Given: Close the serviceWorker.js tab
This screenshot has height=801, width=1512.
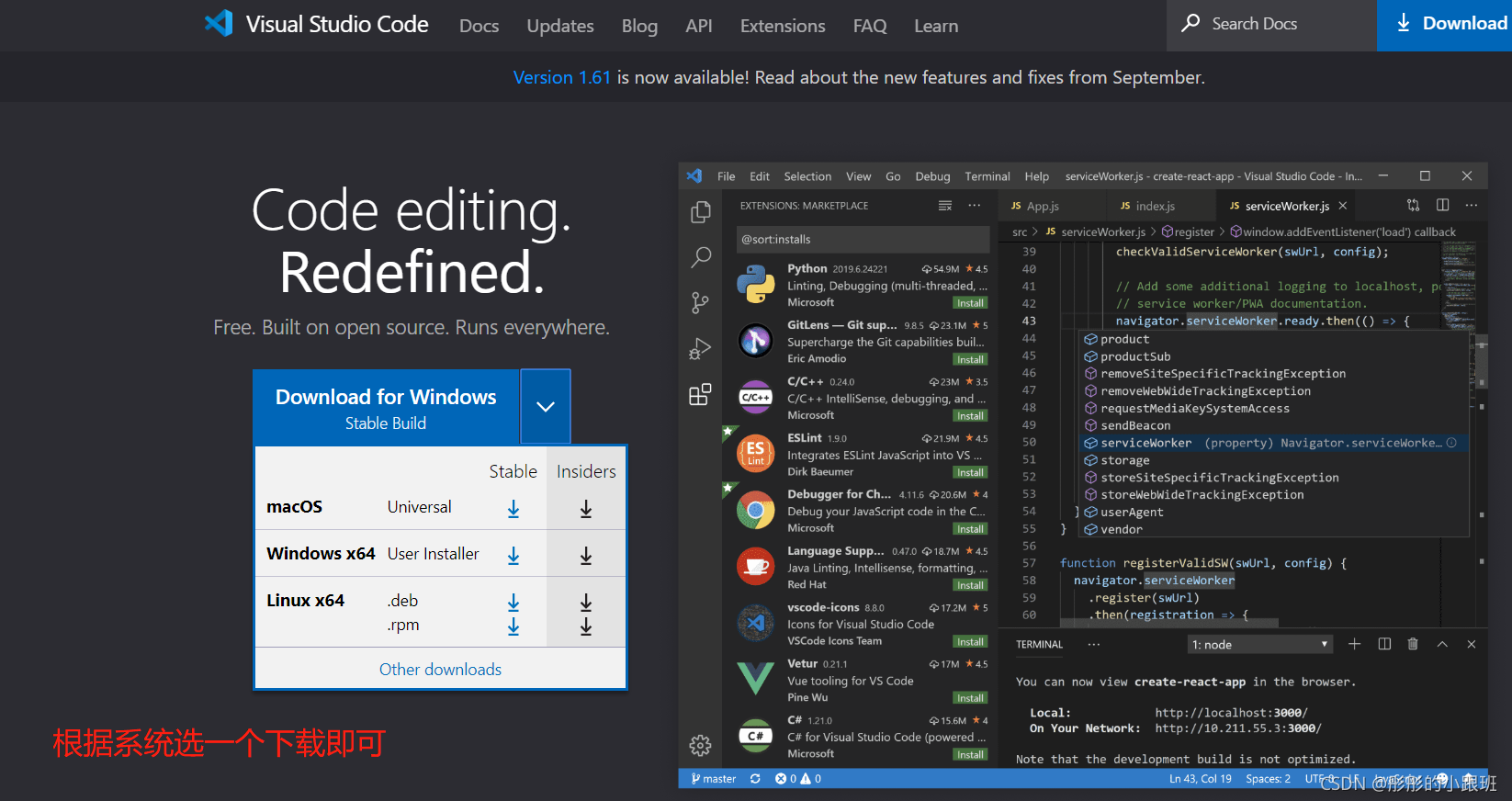Looking at the screenshot, I should click(1343, 206).
